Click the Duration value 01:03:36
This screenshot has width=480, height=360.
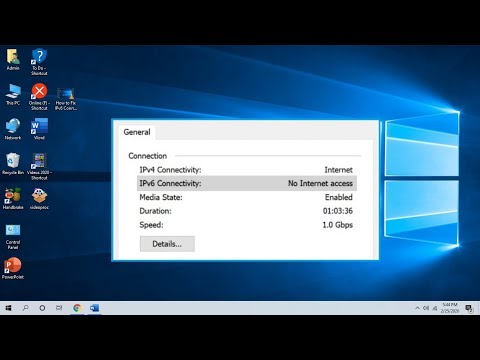point(338,211)
